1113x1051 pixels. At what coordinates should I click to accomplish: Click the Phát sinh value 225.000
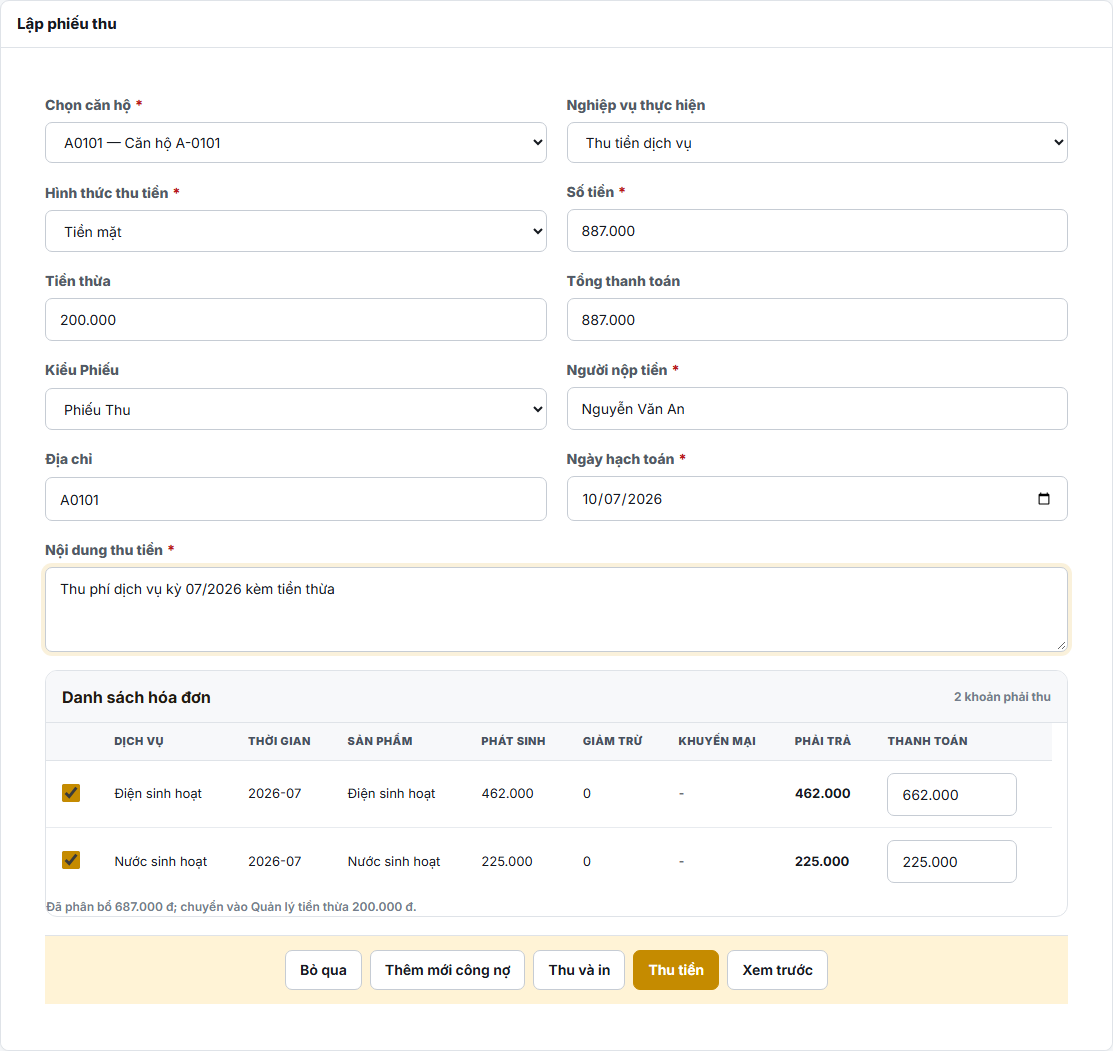pos(507,862)
